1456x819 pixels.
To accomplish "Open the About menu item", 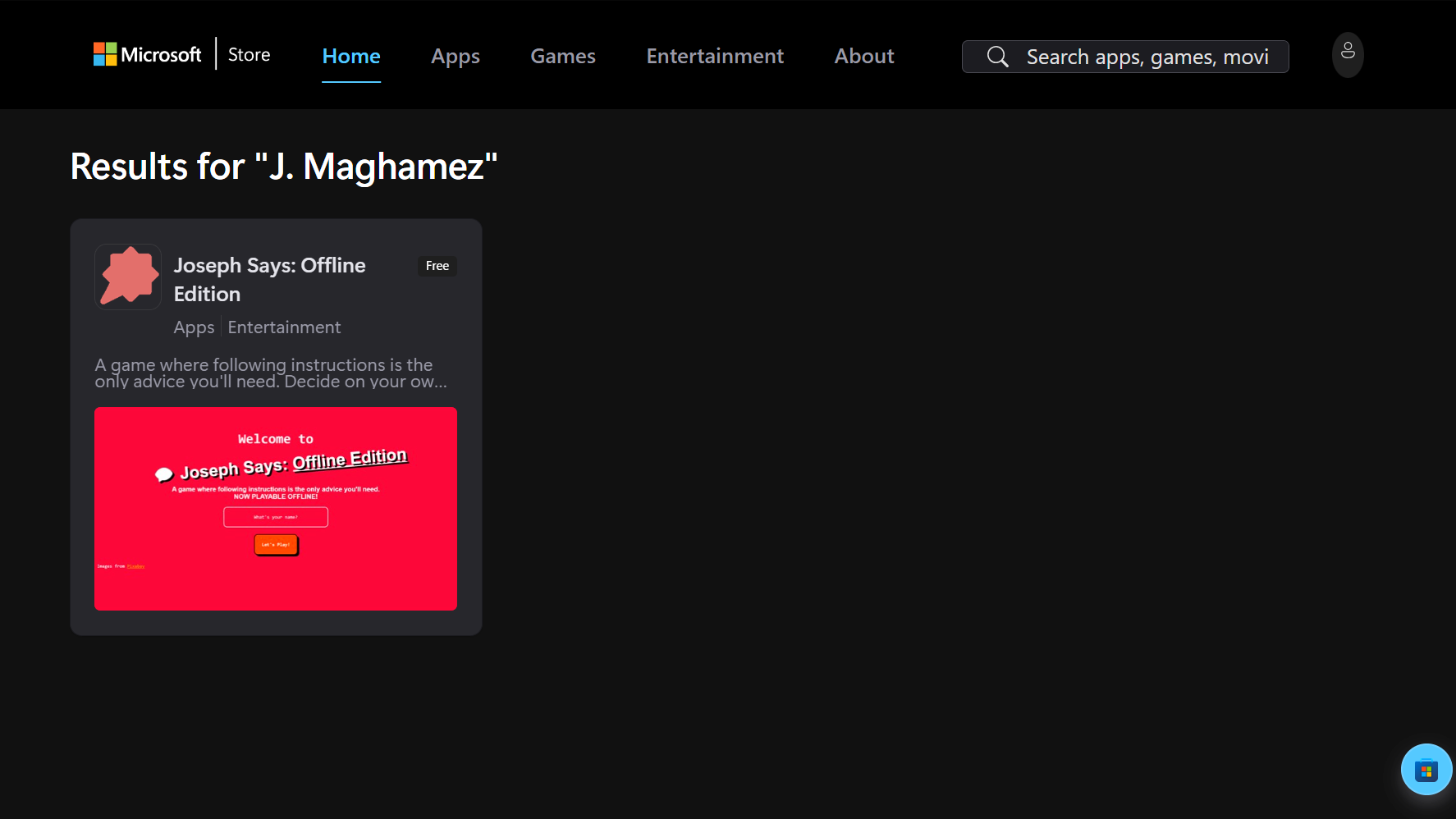I will tap(864, 56).
